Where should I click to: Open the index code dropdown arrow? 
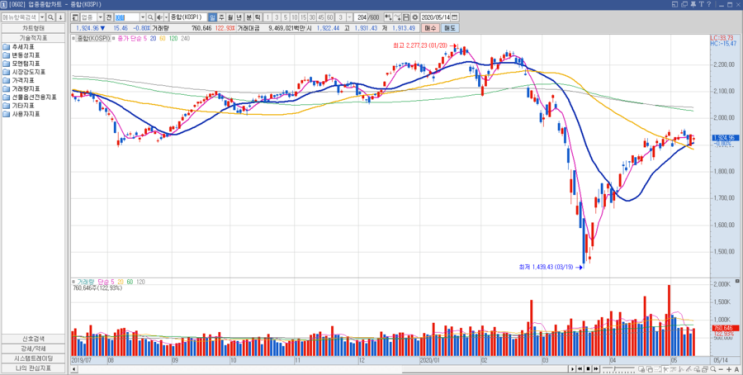(x=143, y=17)
